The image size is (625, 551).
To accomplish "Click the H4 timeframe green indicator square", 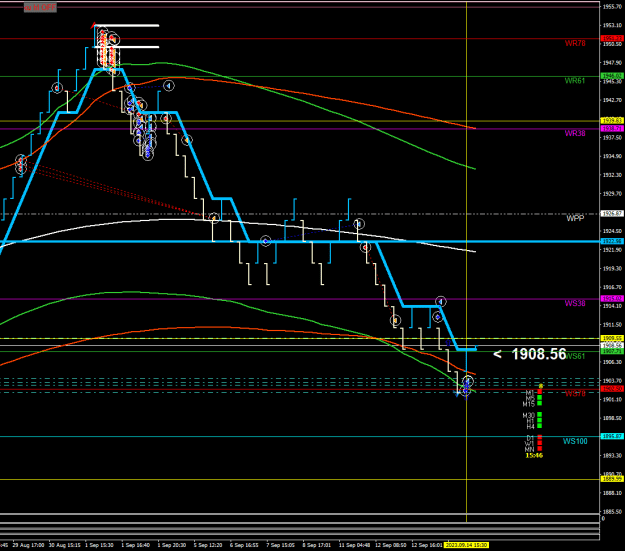I will point(540,426).
